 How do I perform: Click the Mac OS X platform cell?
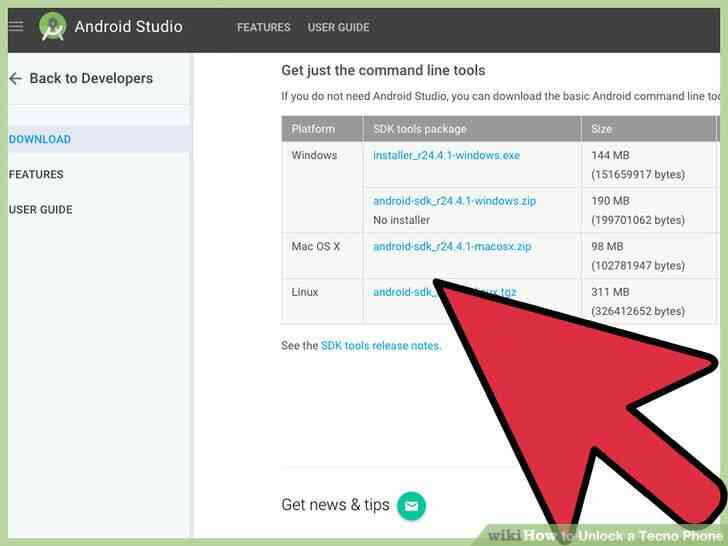click(316, 247)
